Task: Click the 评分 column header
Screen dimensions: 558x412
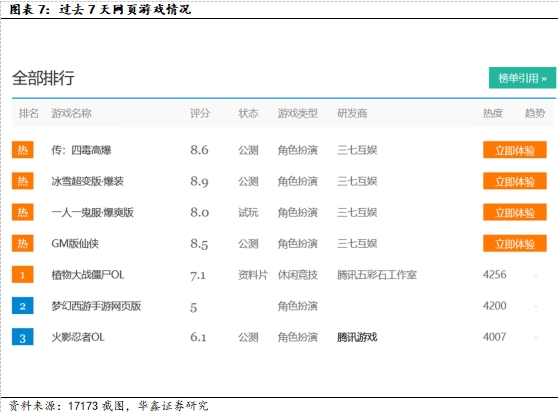Action: [200, 113]
